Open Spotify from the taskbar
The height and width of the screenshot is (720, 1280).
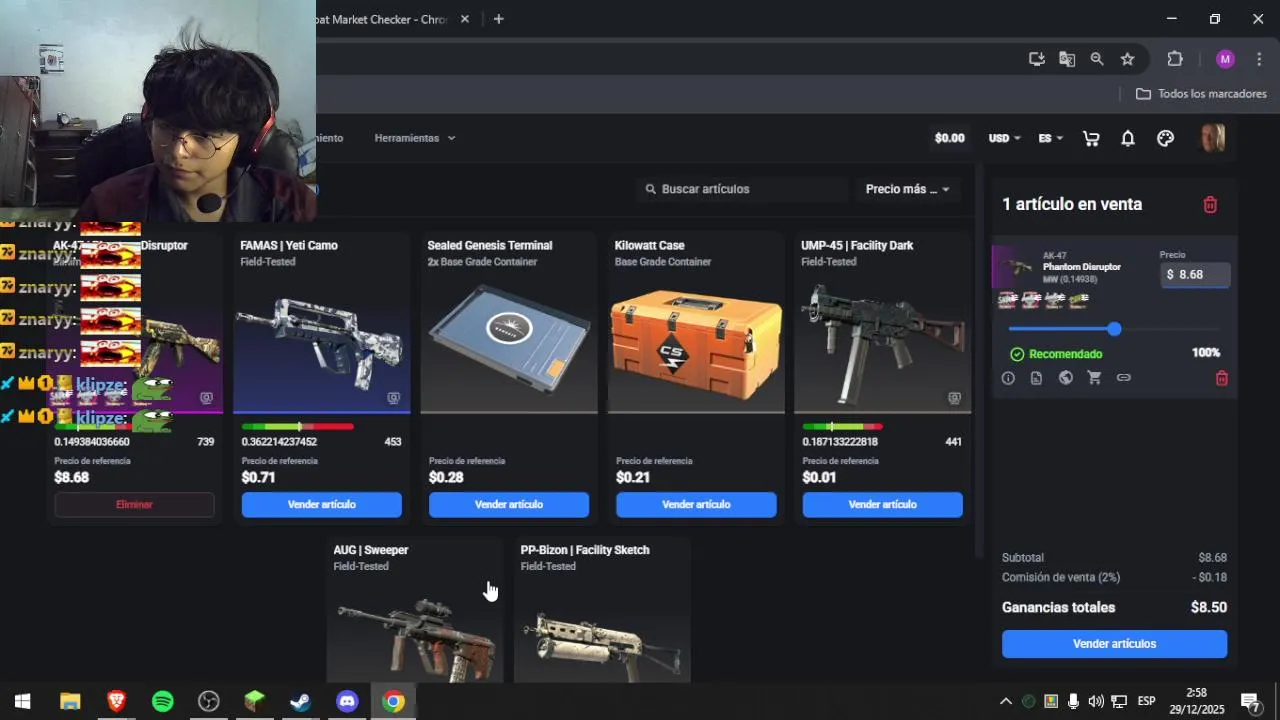click(x=162, y=701)
